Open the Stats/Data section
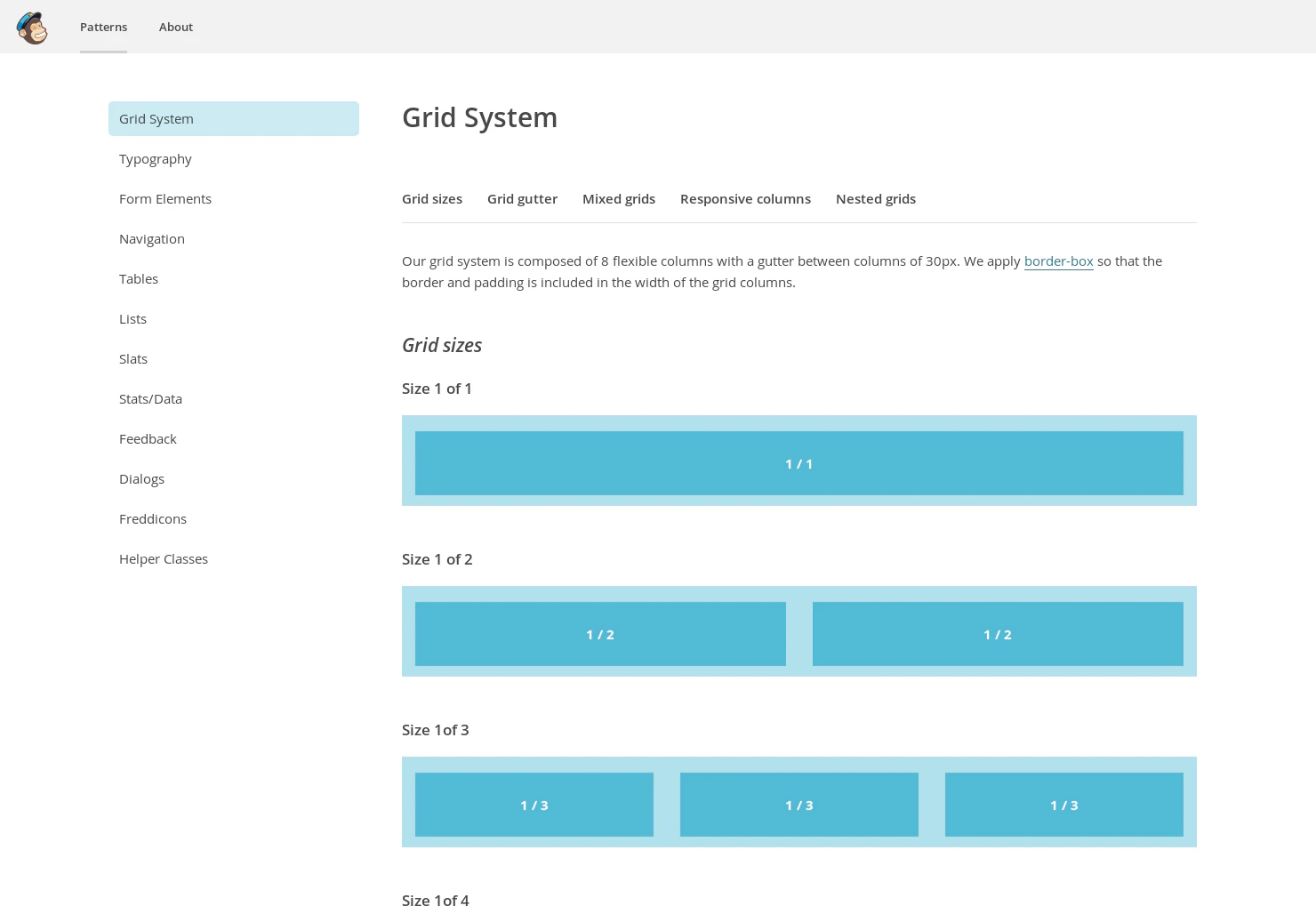 (x=150, y=398)
